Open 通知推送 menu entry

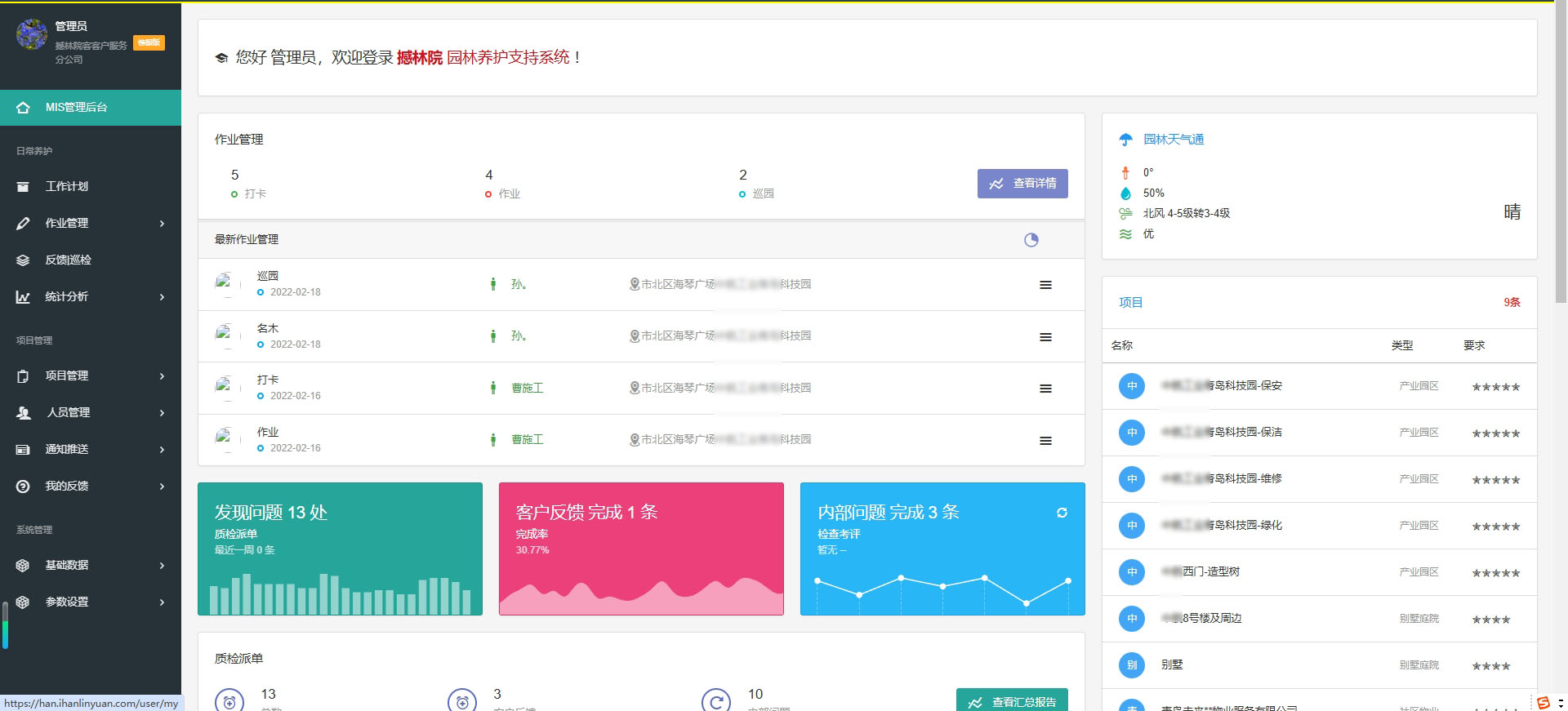click(91, 450)
